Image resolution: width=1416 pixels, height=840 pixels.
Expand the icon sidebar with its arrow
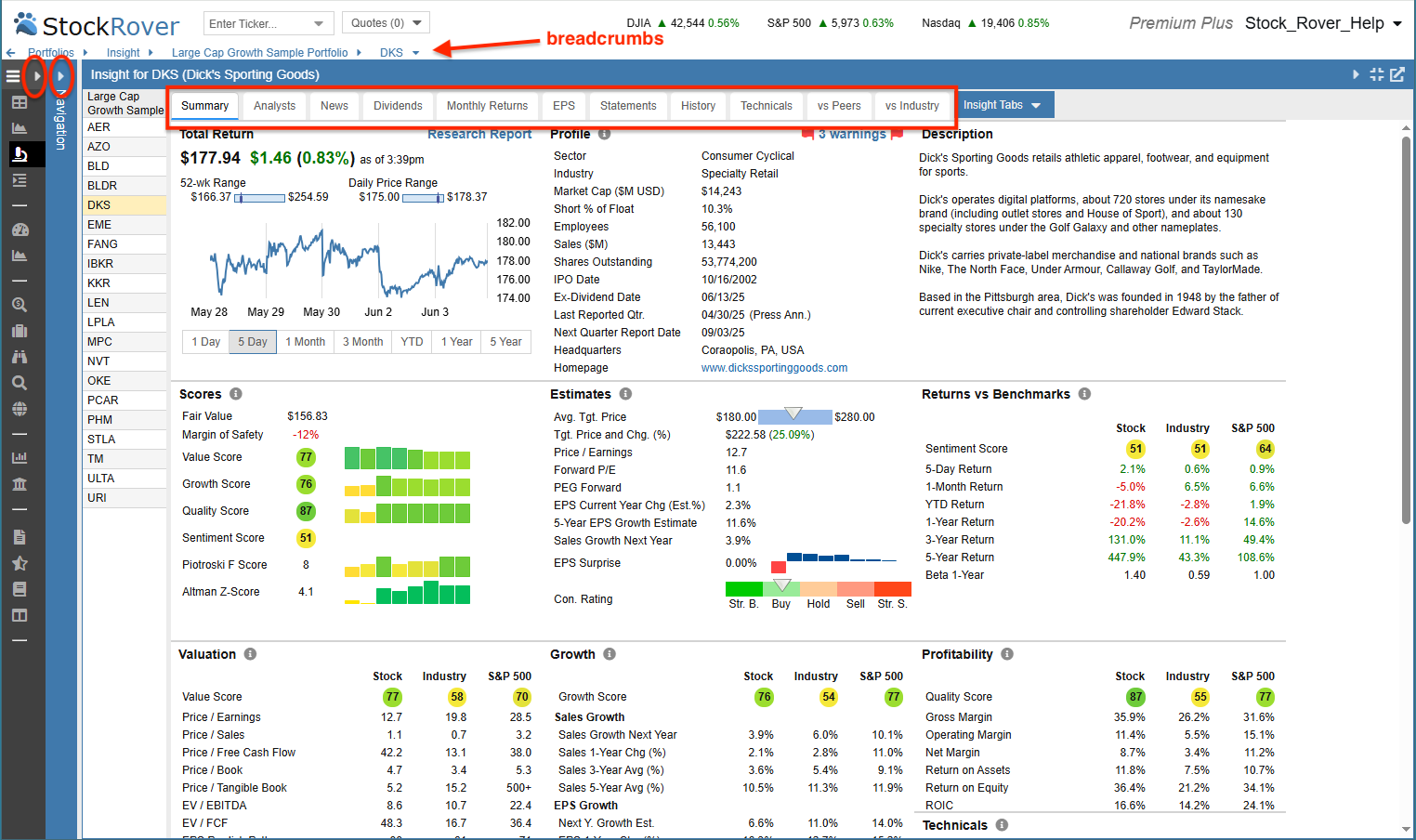pos(36,76)
